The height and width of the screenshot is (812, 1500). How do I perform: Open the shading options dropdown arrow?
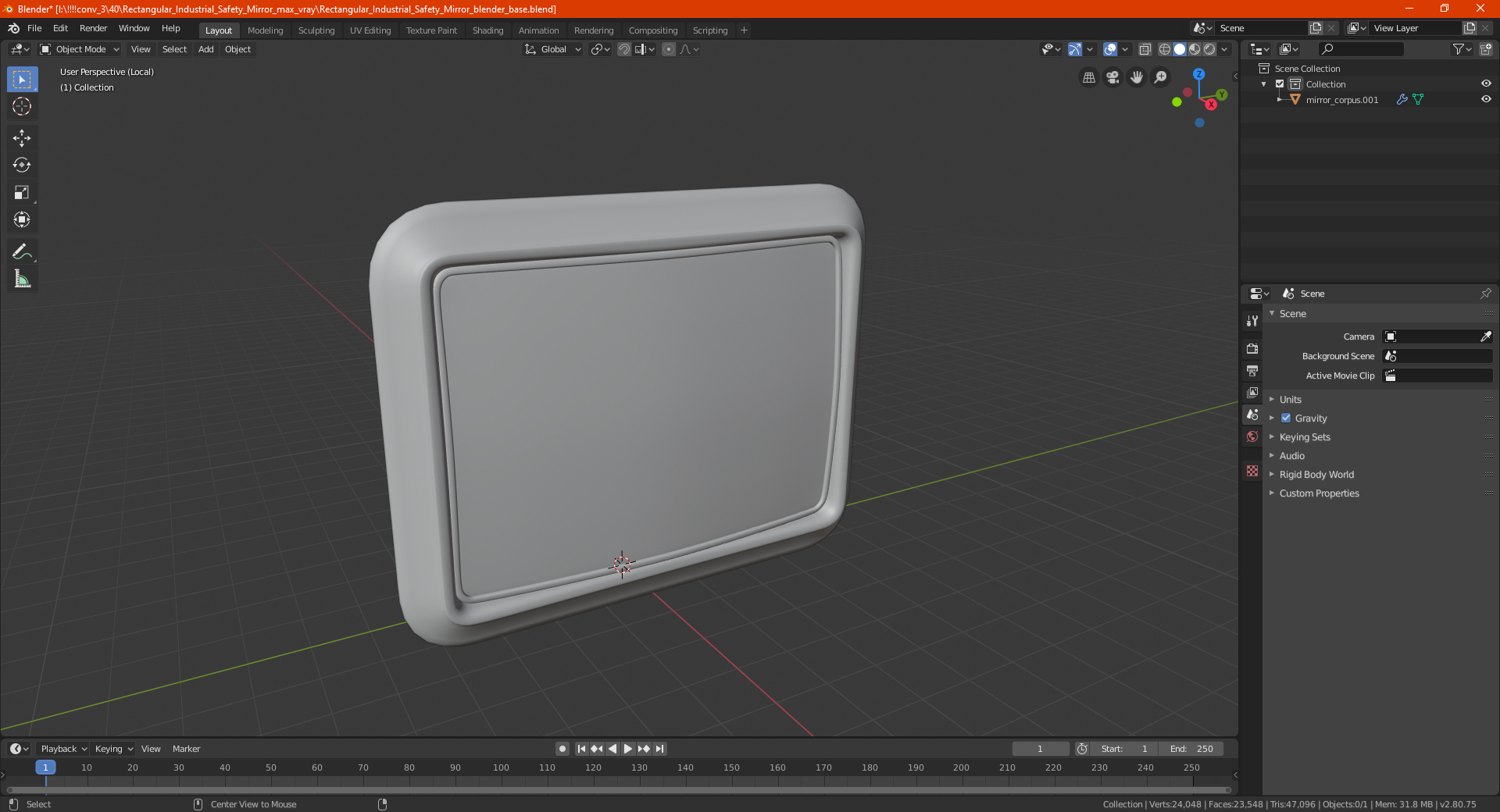click(1224, 49)
